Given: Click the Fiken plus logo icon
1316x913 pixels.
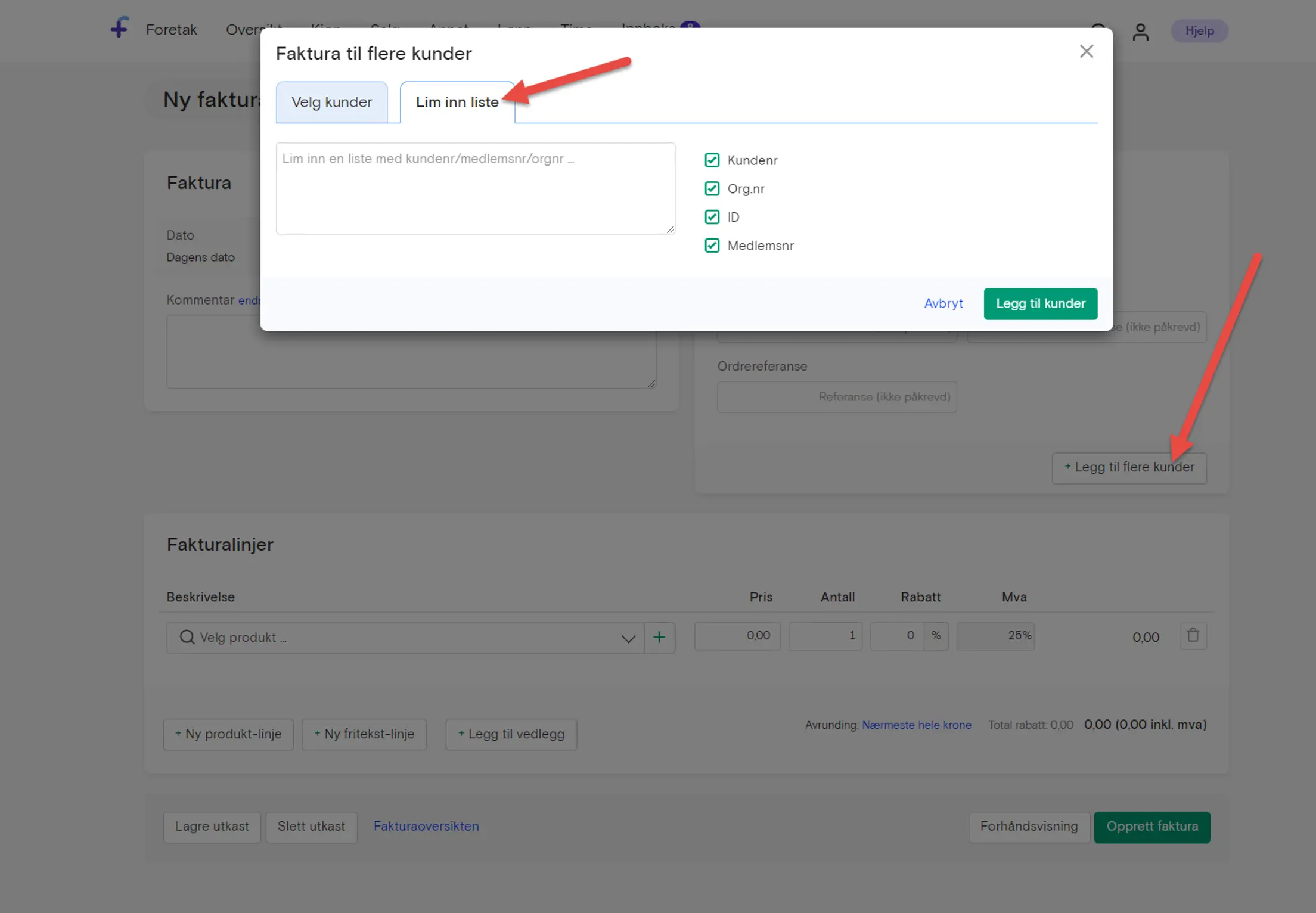Looking at the screenshot, I should pyautogui.click(x=119, y=27).
